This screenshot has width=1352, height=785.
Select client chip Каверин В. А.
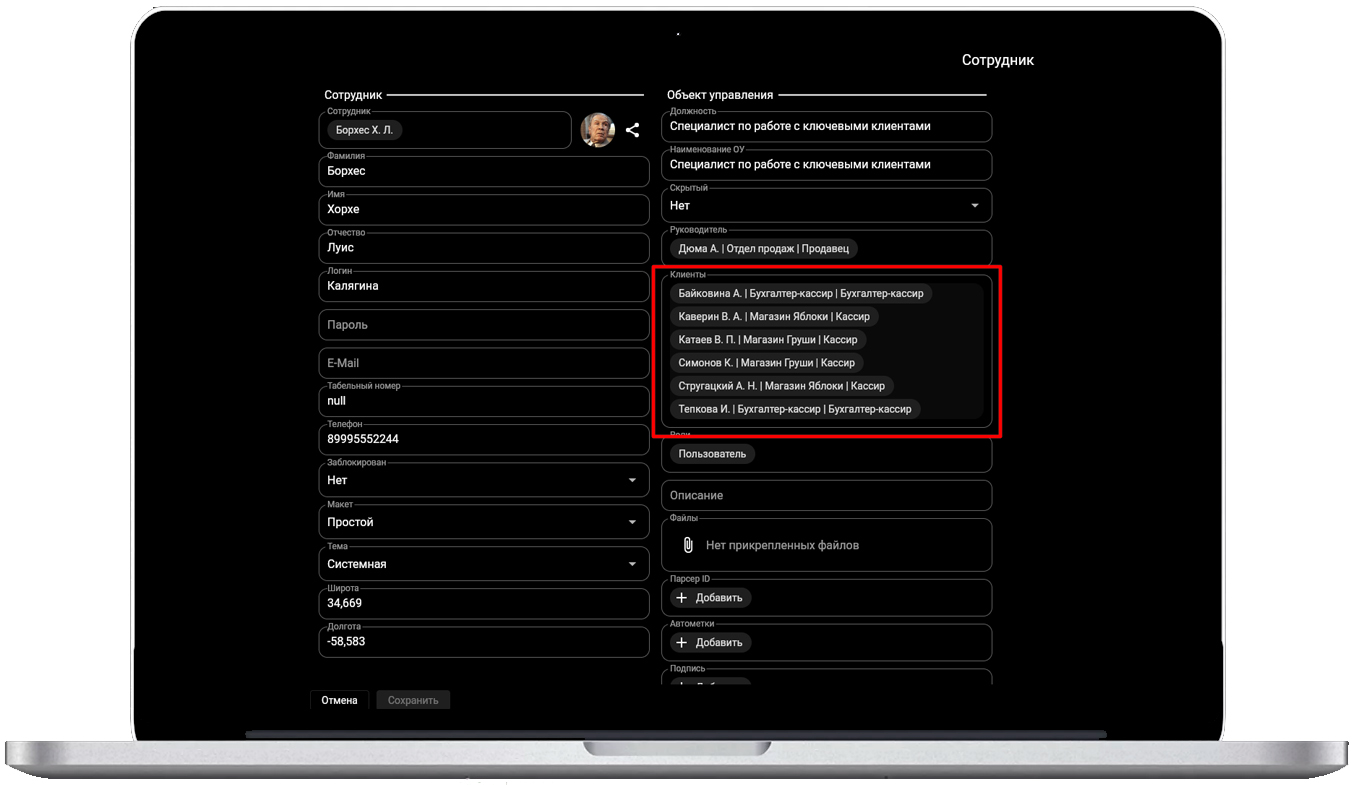point(774,317)
